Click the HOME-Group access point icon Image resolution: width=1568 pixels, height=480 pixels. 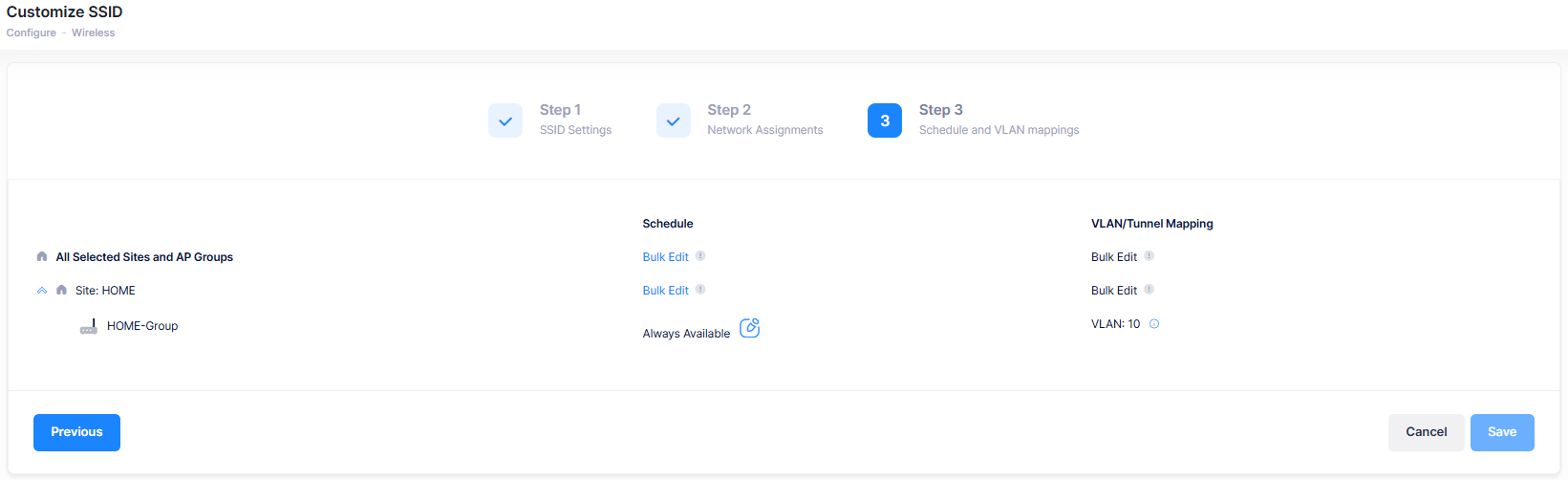89,327
